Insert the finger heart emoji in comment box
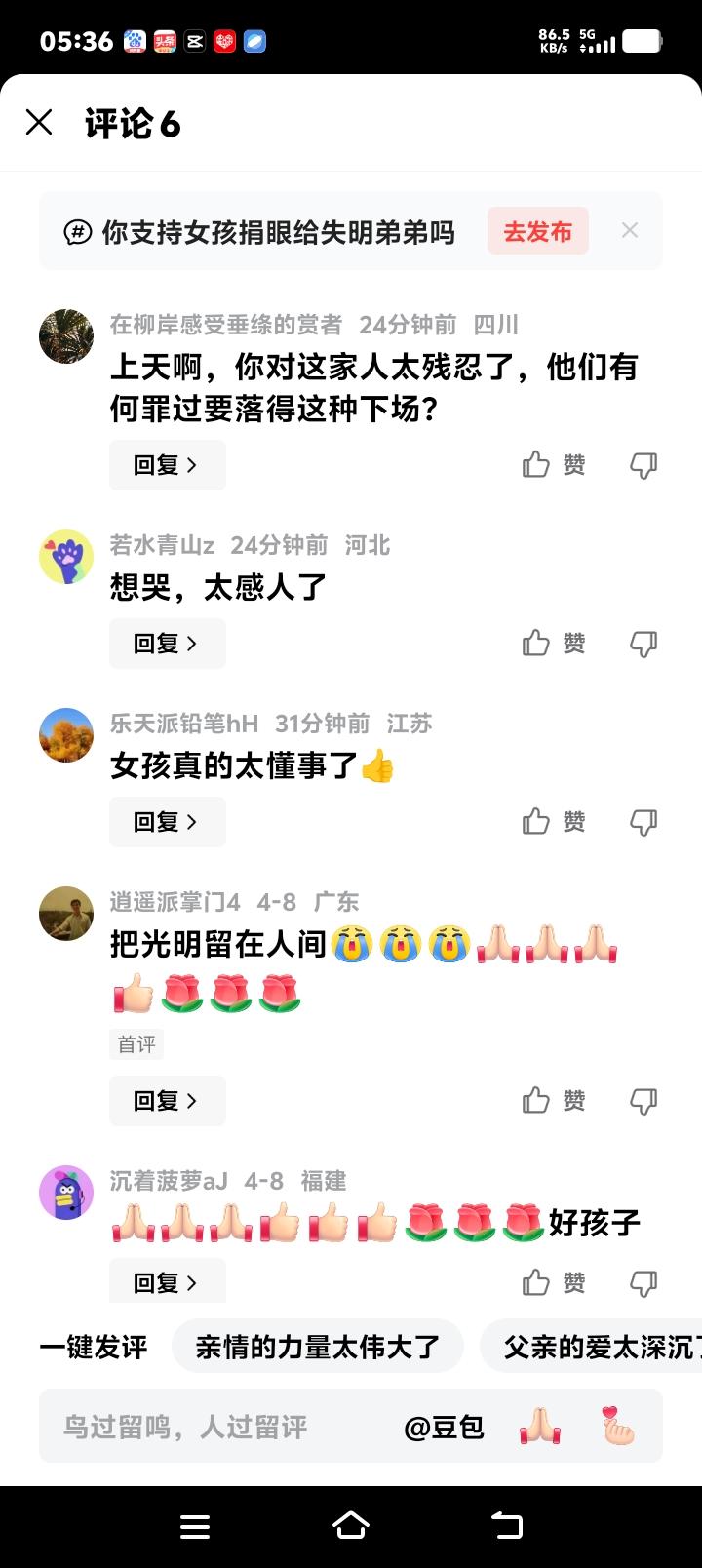The width and height of the screenshot is (702, 1568). (616, 1427)
